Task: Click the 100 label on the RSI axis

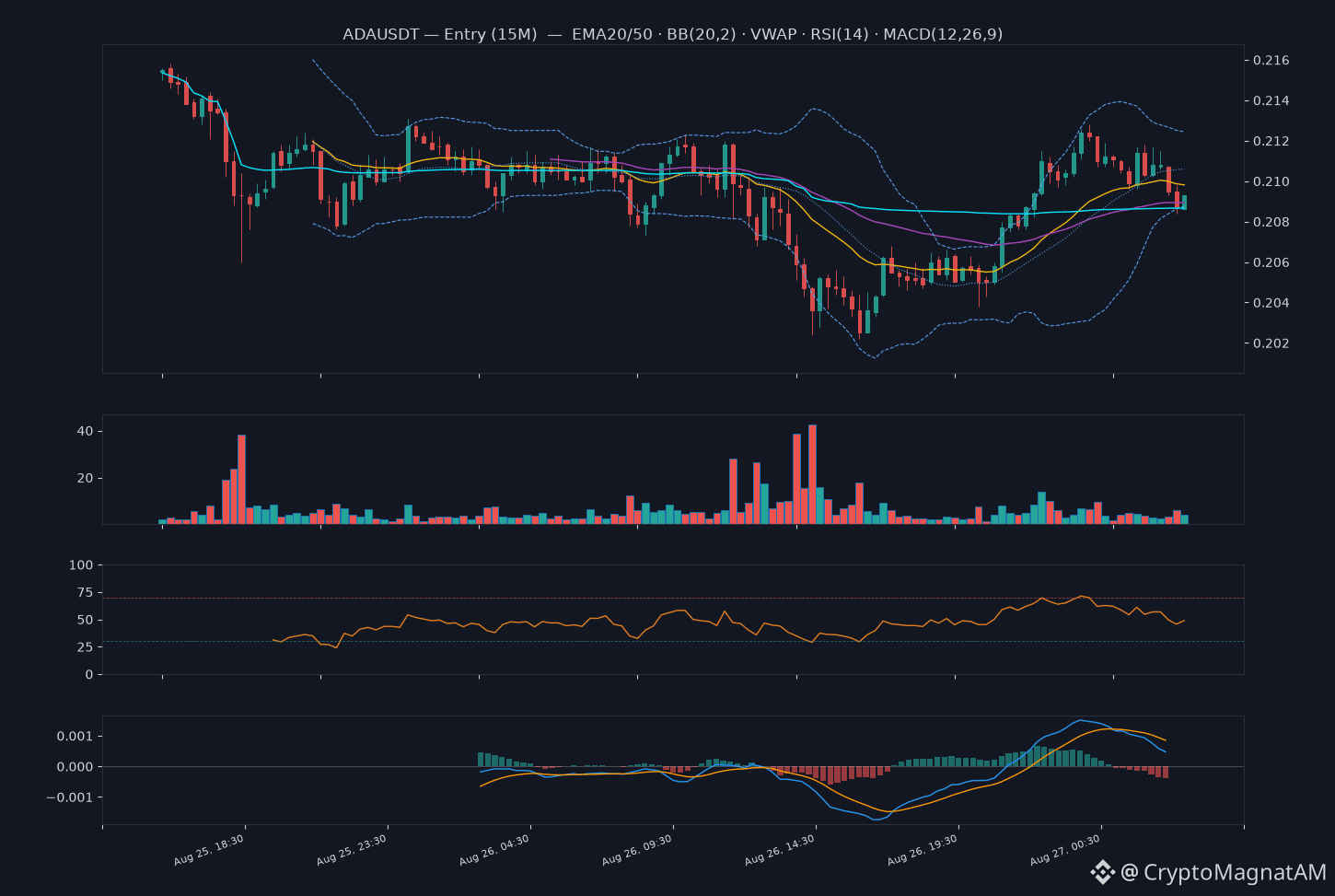Action: tap(81, 565)
